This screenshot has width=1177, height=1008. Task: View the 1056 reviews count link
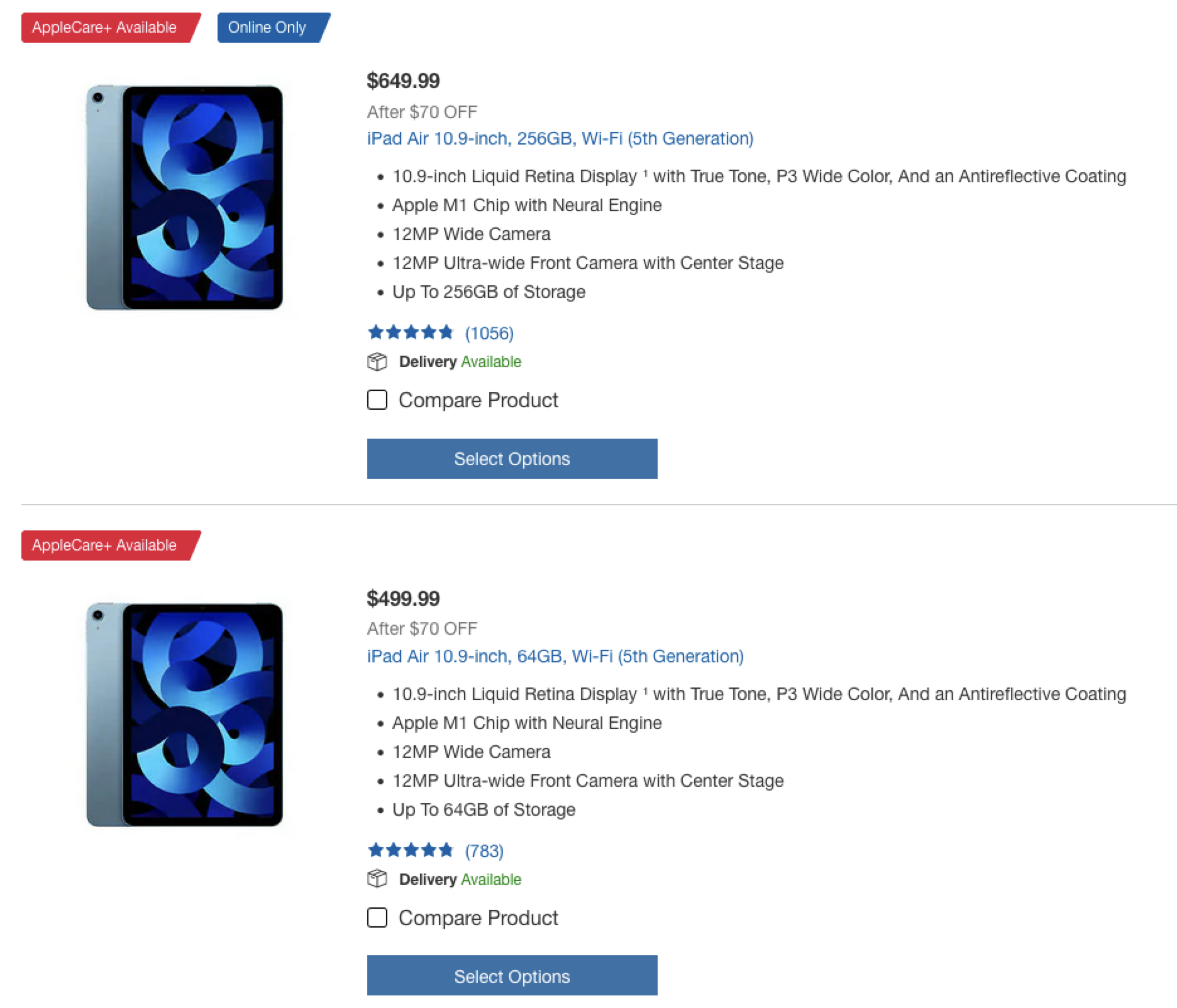[x=489, y=333]
